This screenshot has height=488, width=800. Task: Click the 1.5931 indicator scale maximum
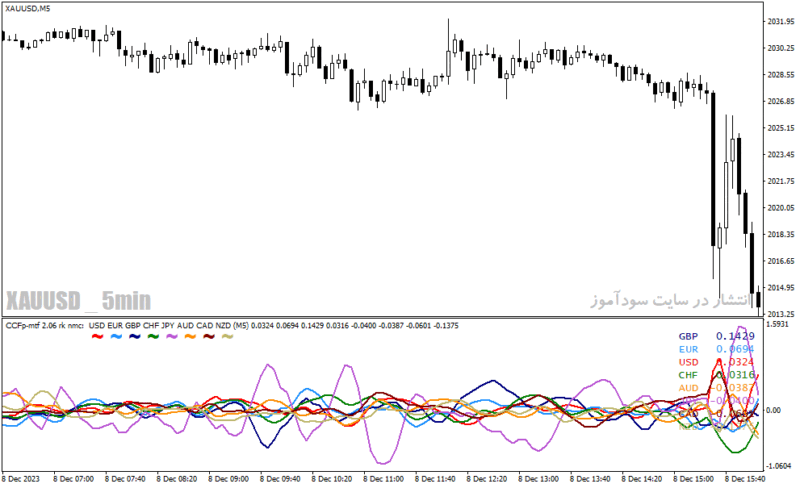pos(778,324)
